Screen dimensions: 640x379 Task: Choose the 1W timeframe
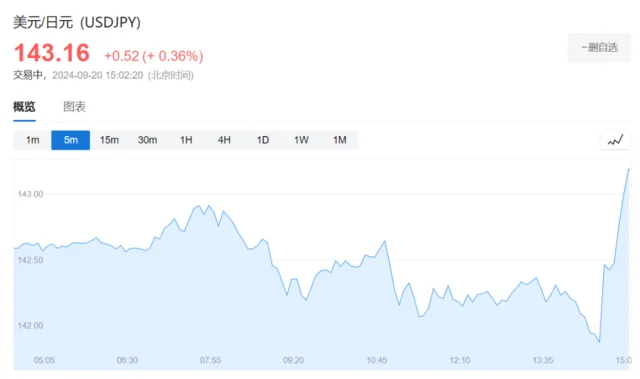pos(301,140)
